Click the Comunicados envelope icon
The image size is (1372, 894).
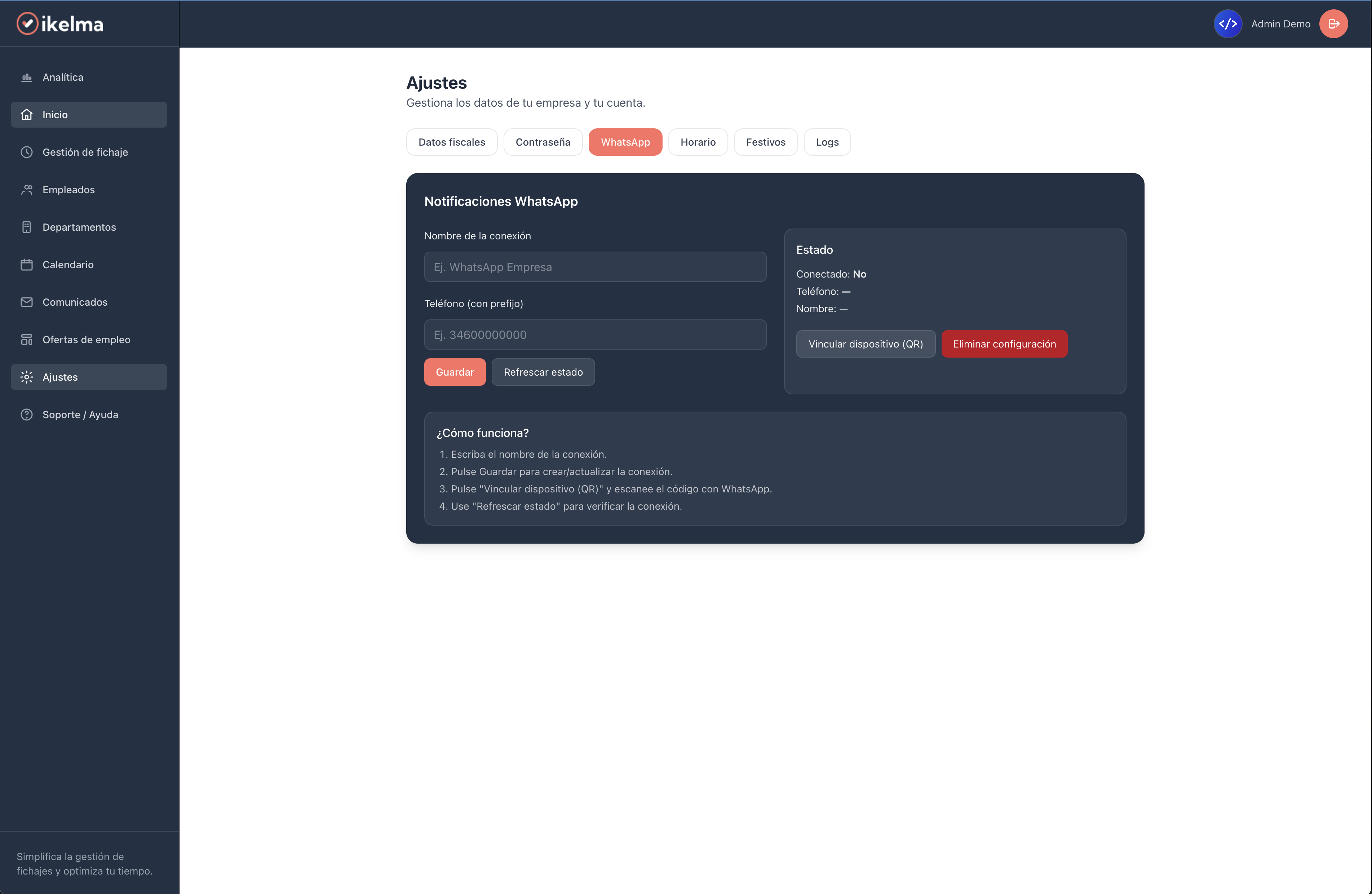[27, 302]
